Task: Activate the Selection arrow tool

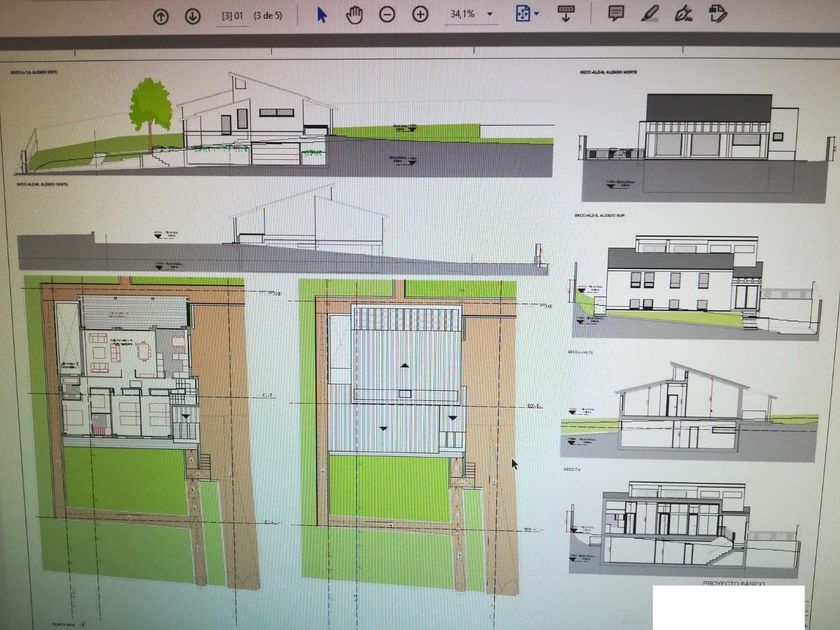Action: (x=321, y=14)
